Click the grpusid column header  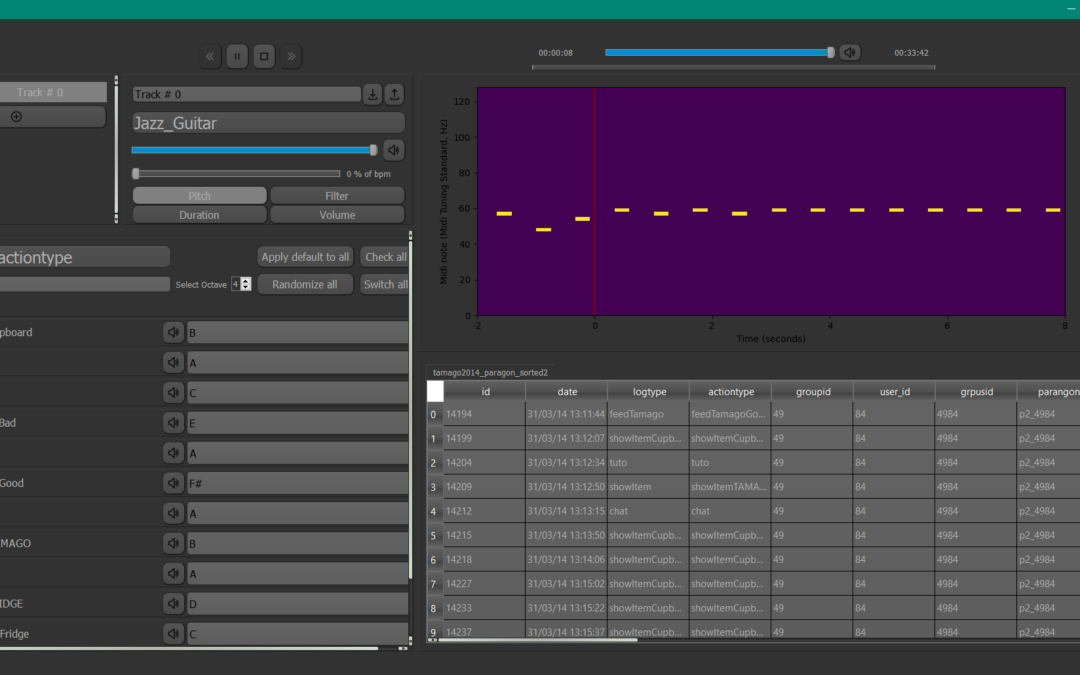[x=977, y=391]
